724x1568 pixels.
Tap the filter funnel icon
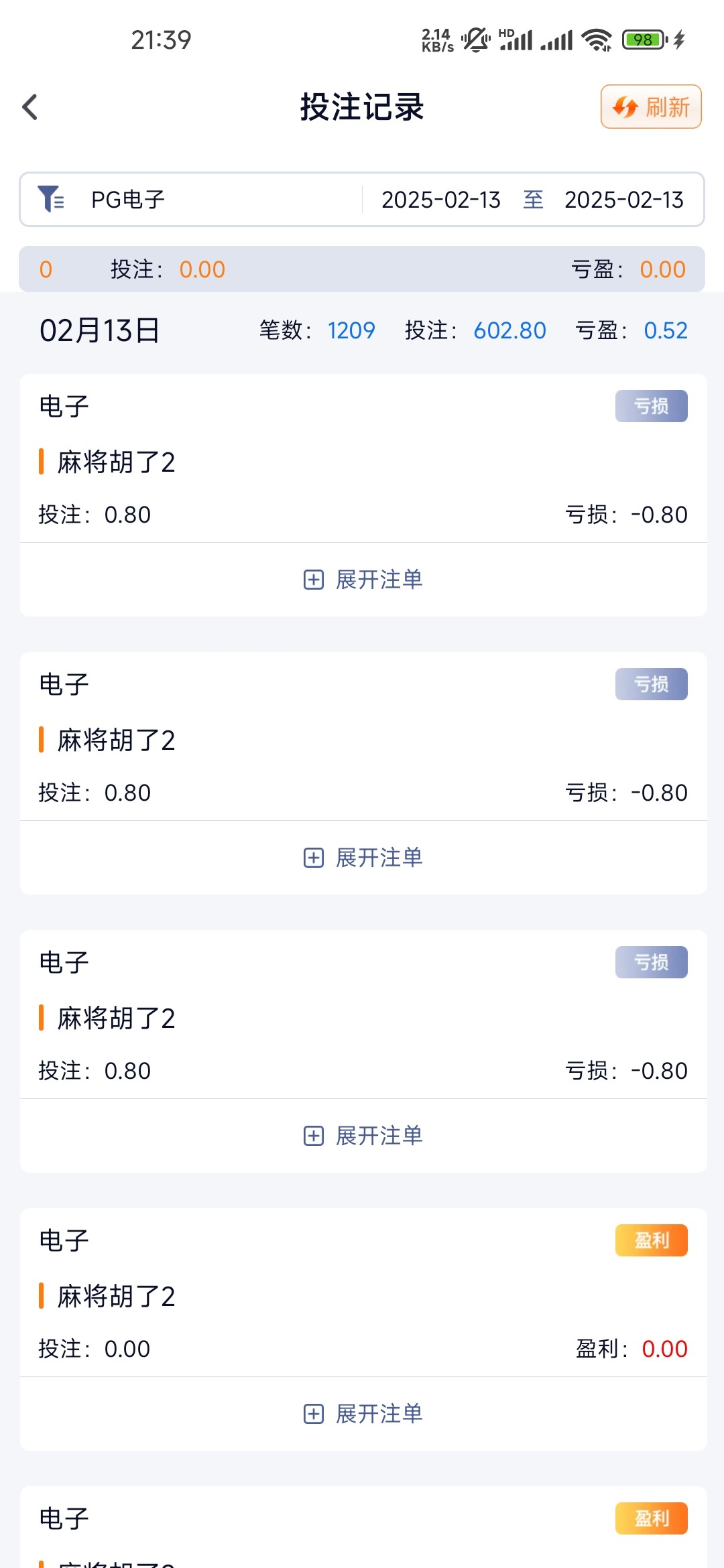(51, 199)
